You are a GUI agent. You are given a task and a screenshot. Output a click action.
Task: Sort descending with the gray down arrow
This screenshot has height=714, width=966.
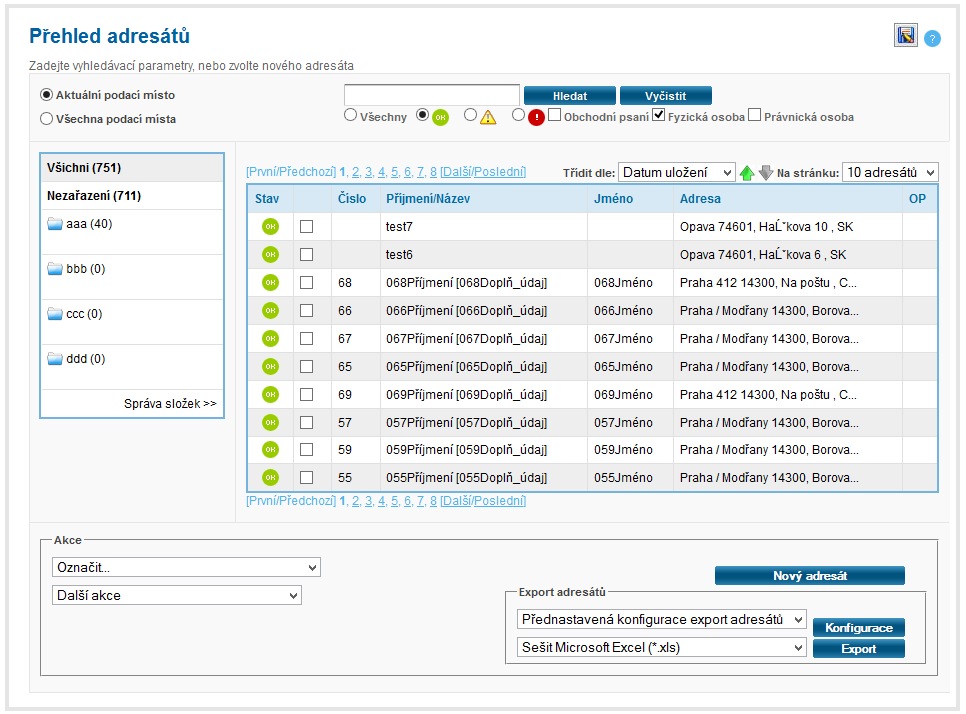[x=765, y=173]
